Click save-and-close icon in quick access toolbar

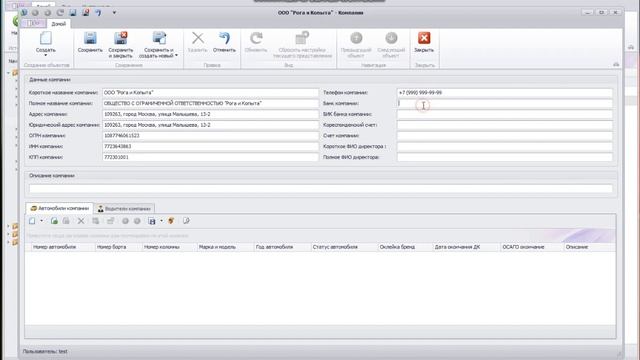[x=86, y=13]
